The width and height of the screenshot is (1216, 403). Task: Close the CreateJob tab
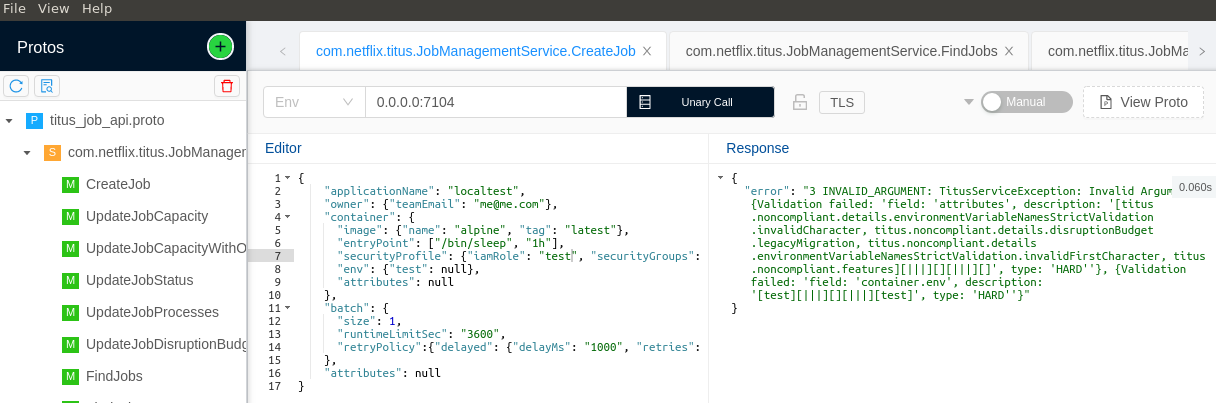647,51
